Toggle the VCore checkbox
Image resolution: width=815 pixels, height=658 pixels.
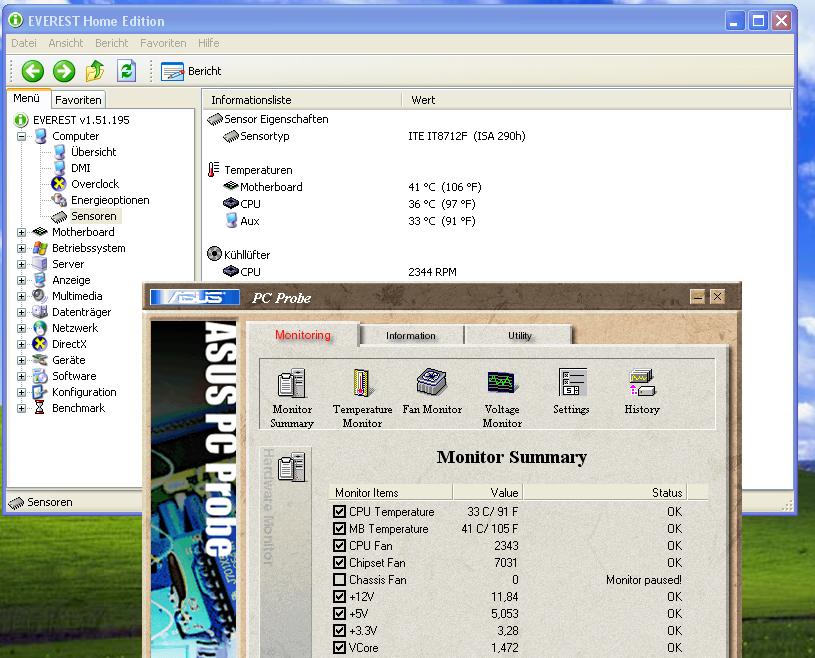click(339, 648)
